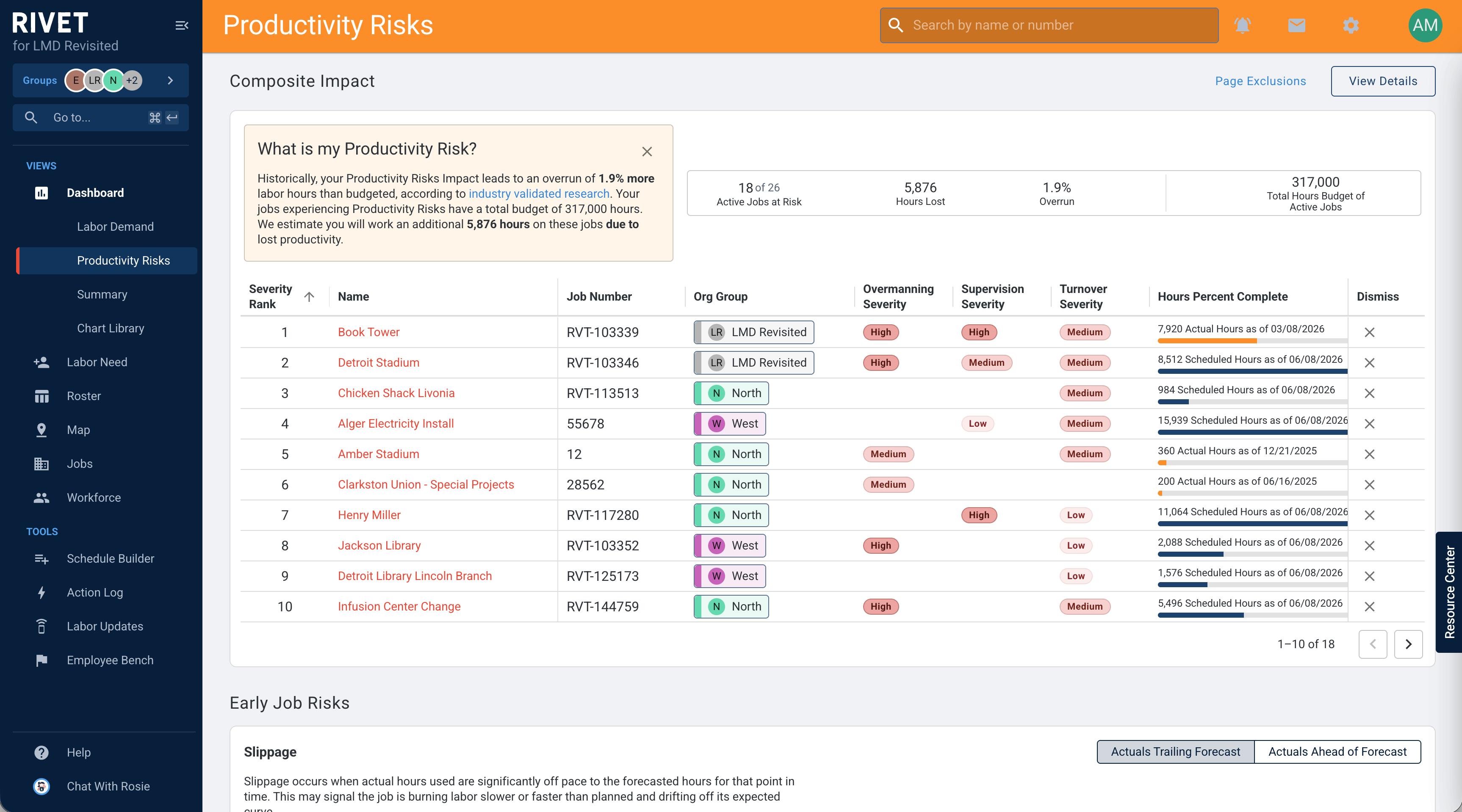The image size is (1462, 812).
Task: Click Book Tower hours progress bar
Action: (x=1252, y=341)
